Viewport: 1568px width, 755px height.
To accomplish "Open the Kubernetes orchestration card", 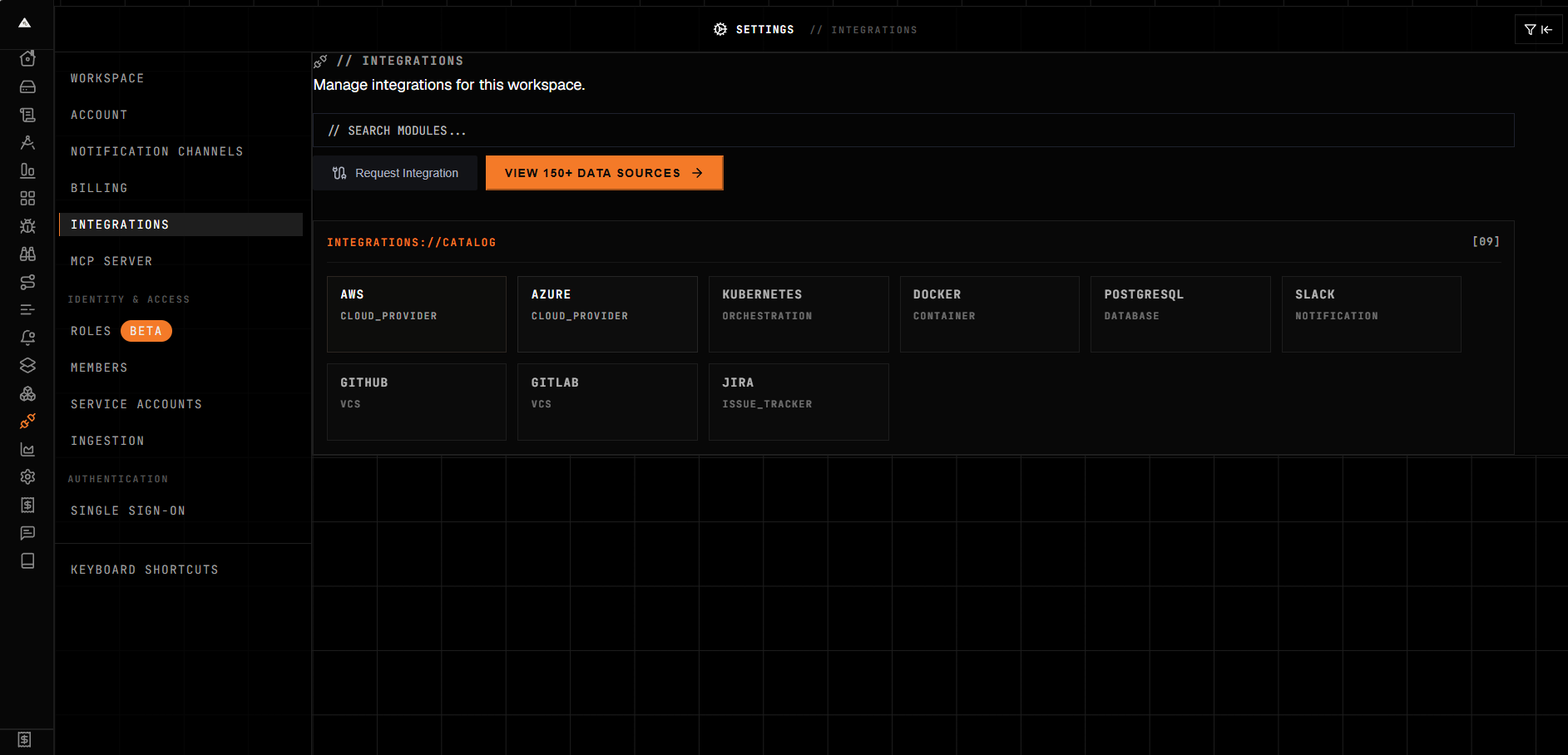I will (x=799, y=314).
